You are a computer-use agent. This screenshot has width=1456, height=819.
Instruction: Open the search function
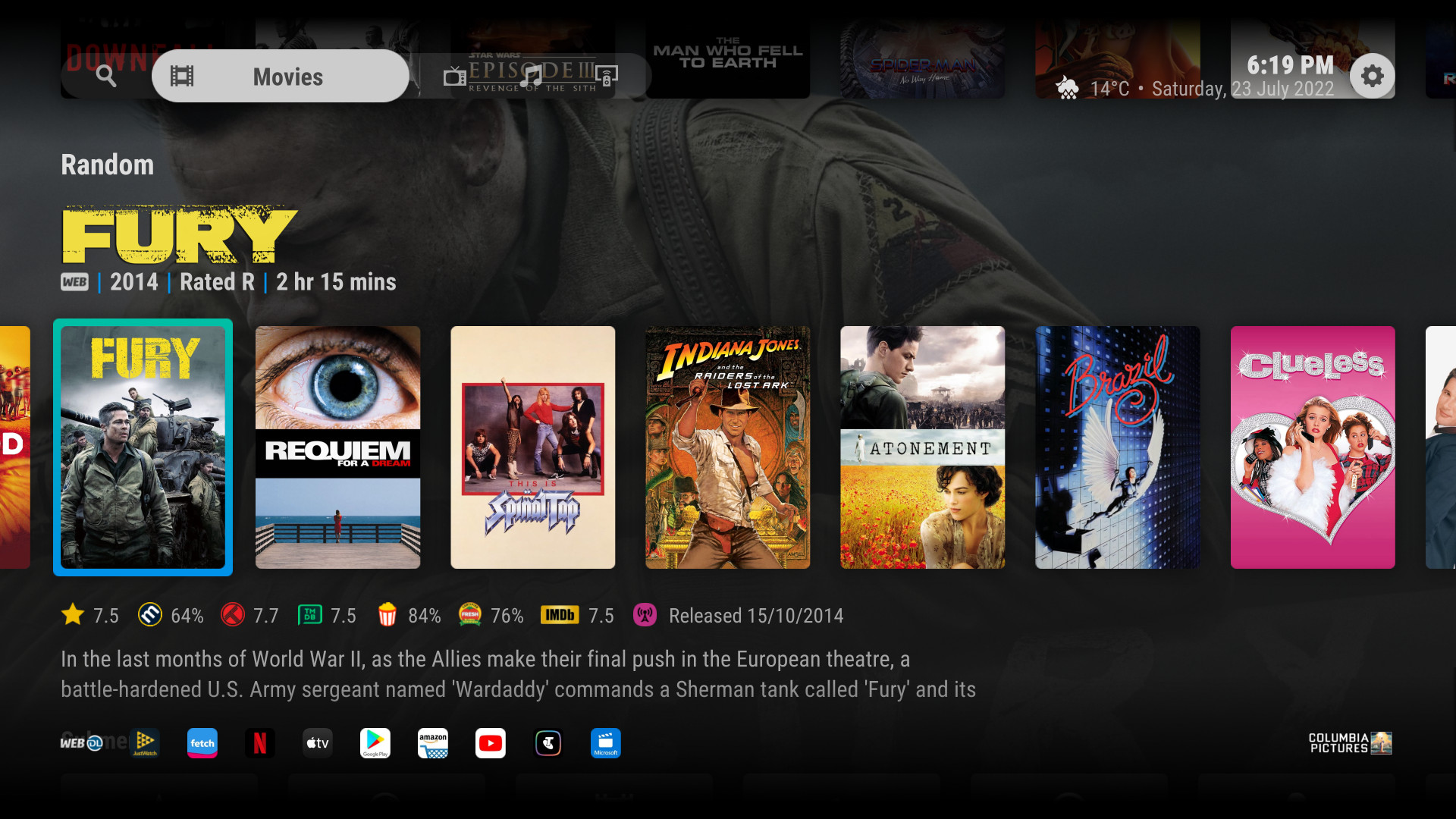[106, 76]
